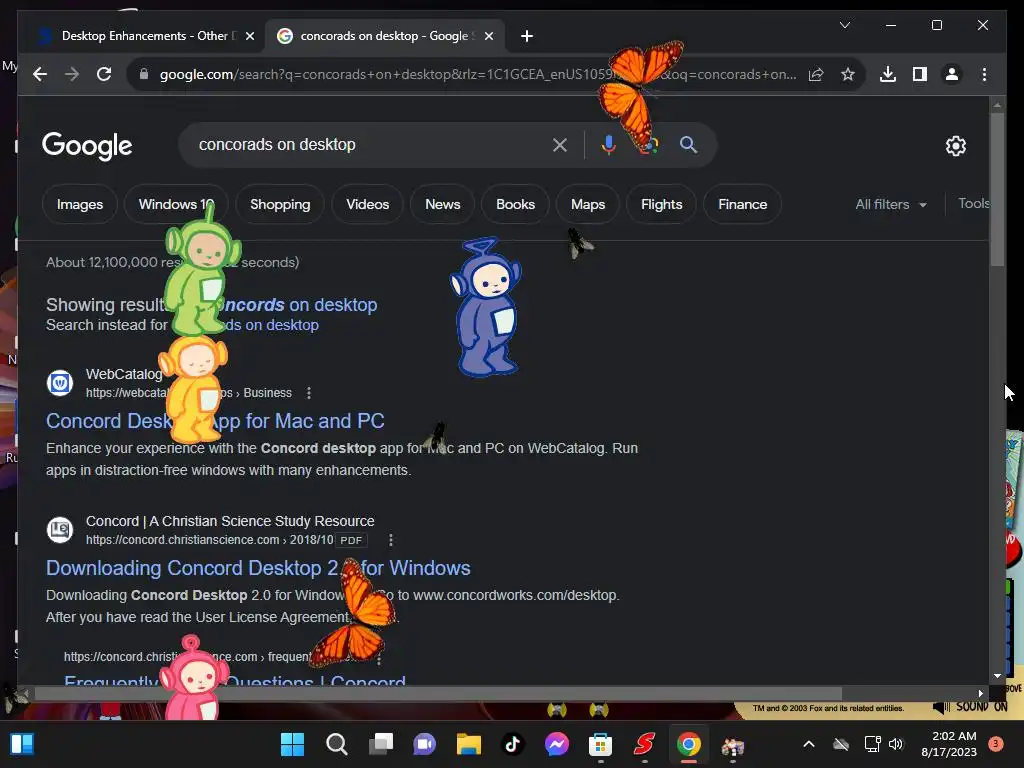Open Chrome three-dot menu
Viewport: 1024px width, 768px height.
984,74
